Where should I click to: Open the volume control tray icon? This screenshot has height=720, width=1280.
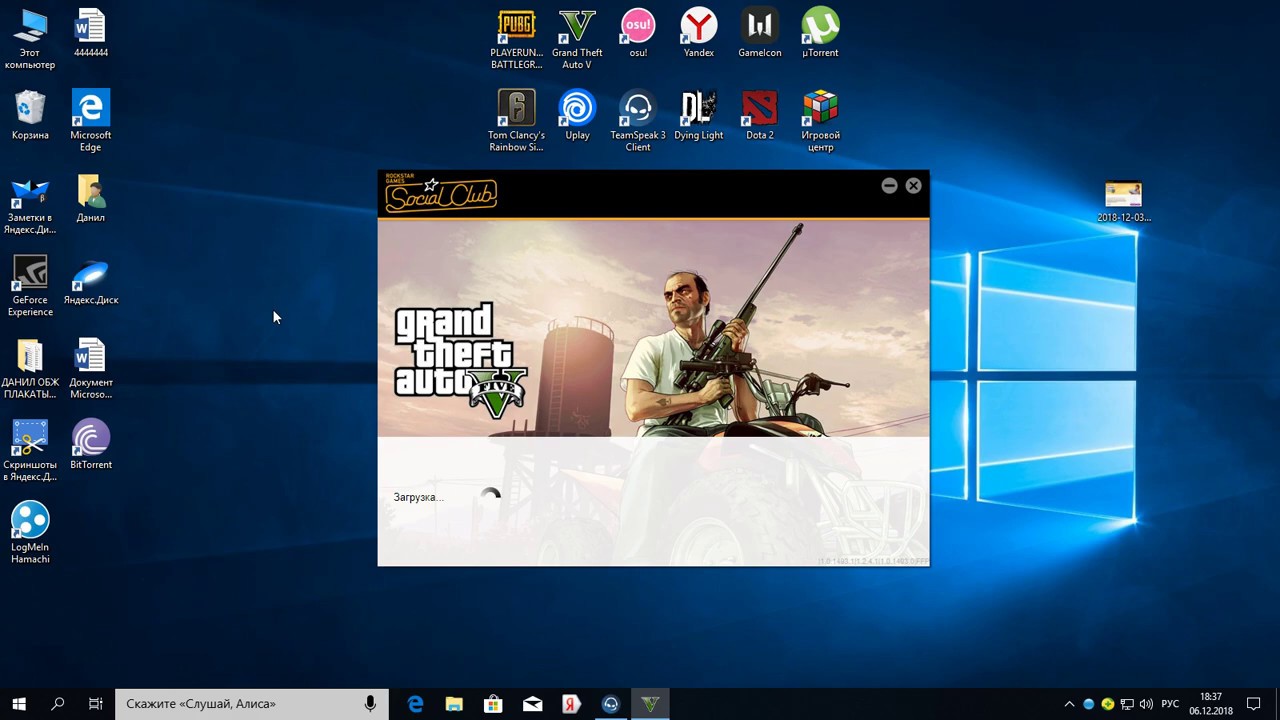point(1146,704)
